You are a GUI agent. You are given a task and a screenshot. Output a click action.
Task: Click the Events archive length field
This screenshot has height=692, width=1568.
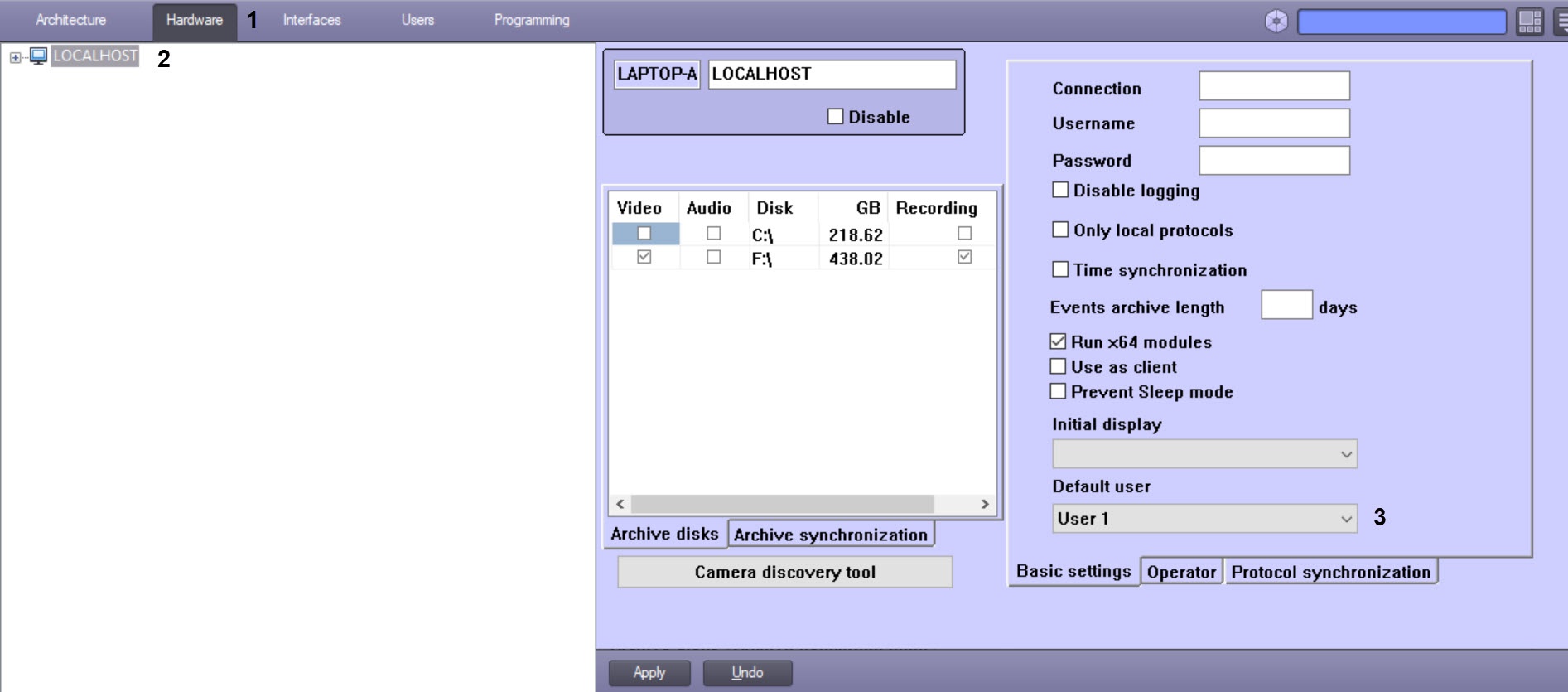[x=1286, y=306]
